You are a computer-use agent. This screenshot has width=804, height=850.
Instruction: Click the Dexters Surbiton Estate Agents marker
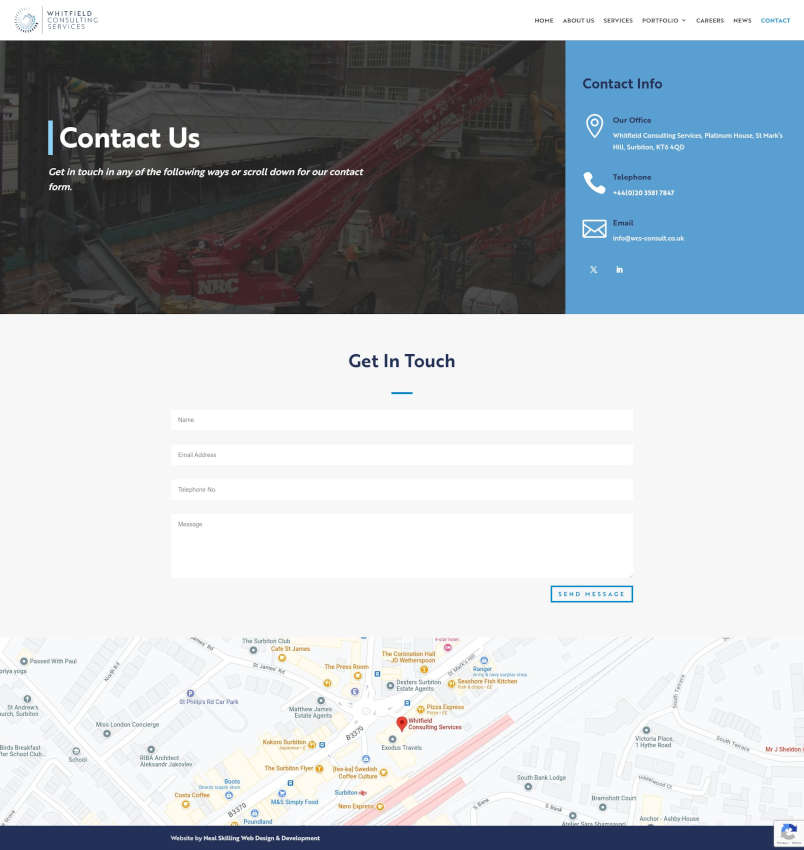[x=390, y=685]
